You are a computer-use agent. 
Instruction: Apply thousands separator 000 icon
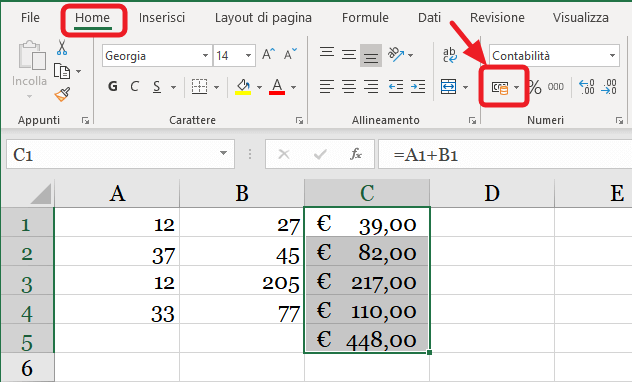tap(556, 87)
